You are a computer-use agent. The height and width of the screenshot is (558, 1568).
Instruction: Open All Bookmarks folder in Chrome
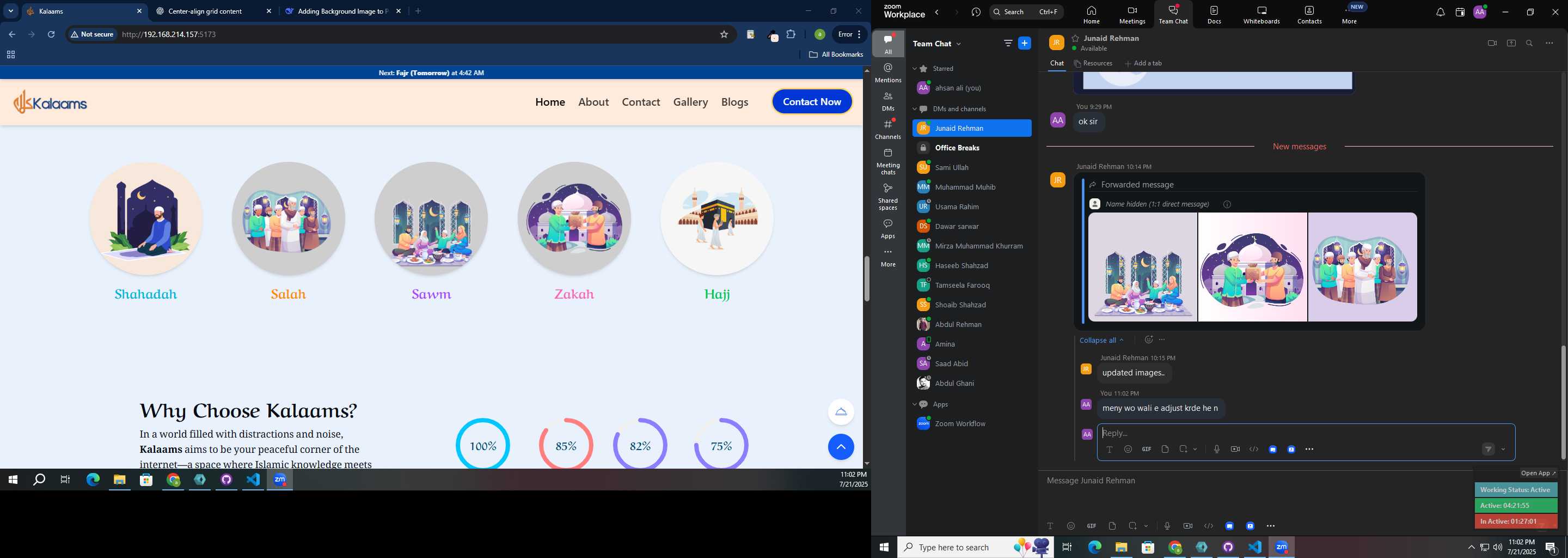click(836, 54)
